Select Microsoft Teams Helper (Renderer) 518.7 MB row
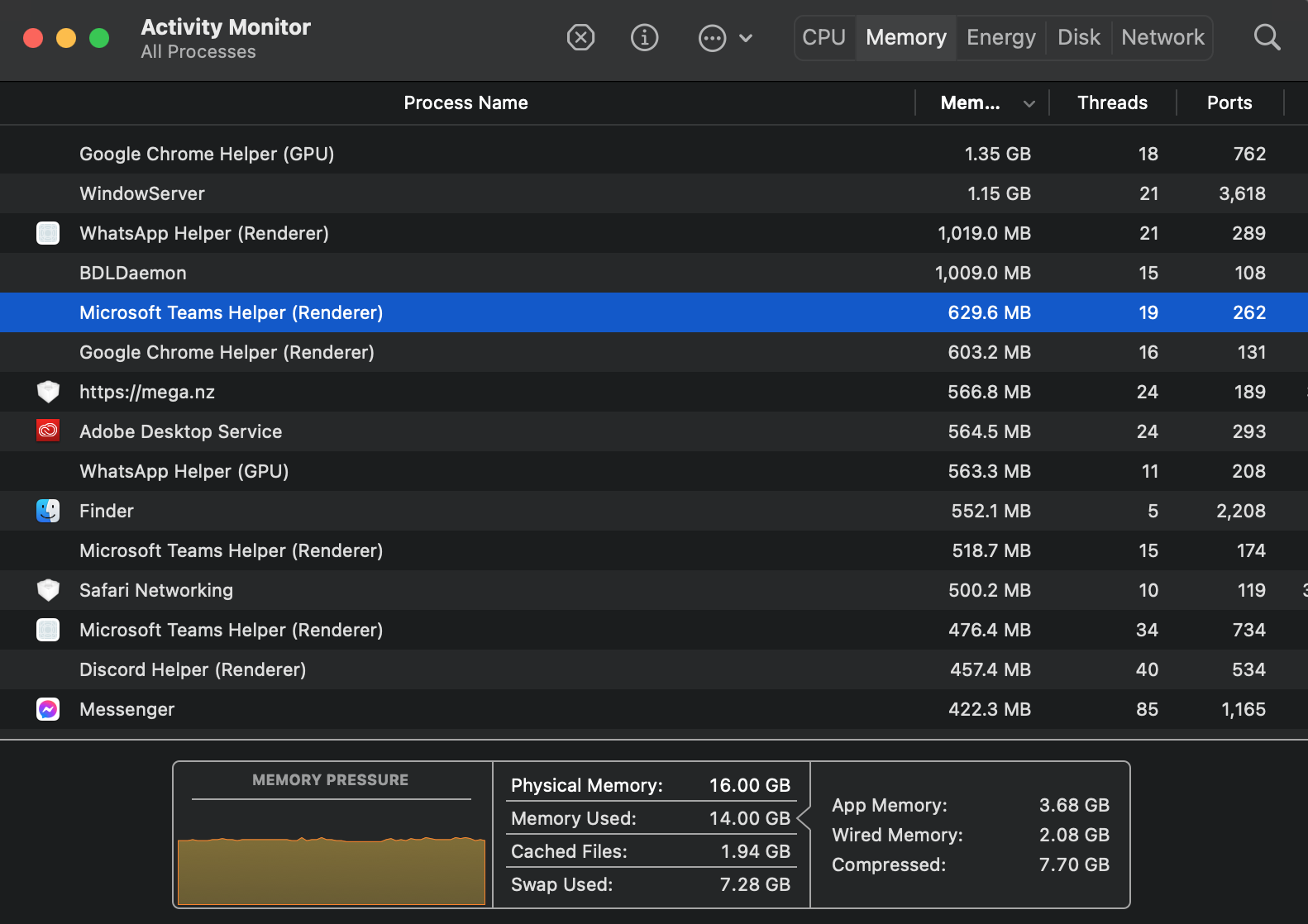This screenshot has height=924, width=1308. point(654,550)
